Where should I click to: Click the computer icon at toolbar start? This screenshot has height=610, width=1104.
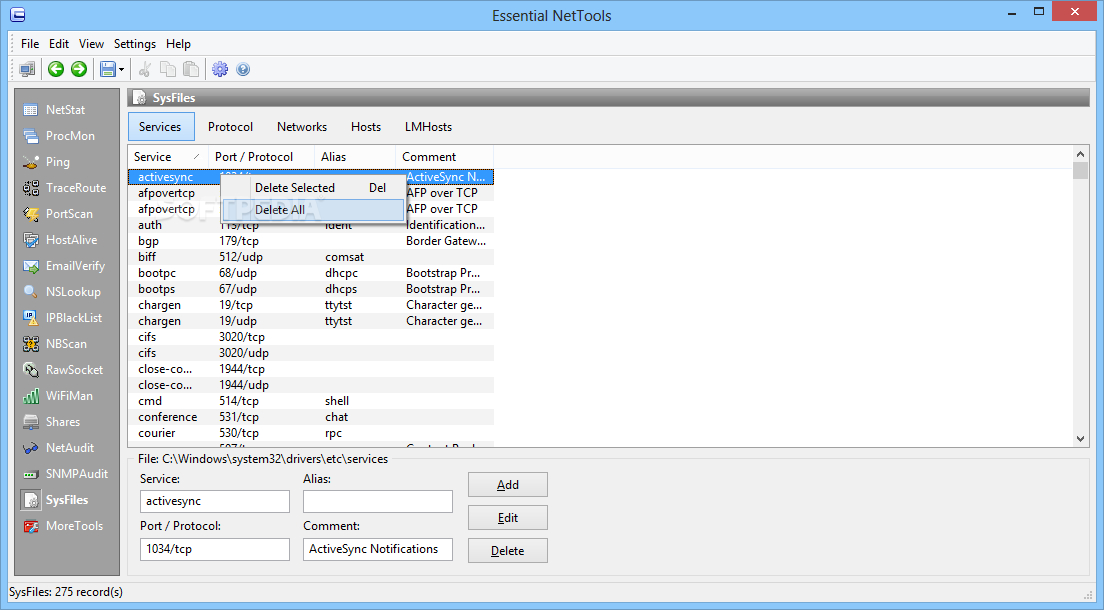tap(27, 69)
